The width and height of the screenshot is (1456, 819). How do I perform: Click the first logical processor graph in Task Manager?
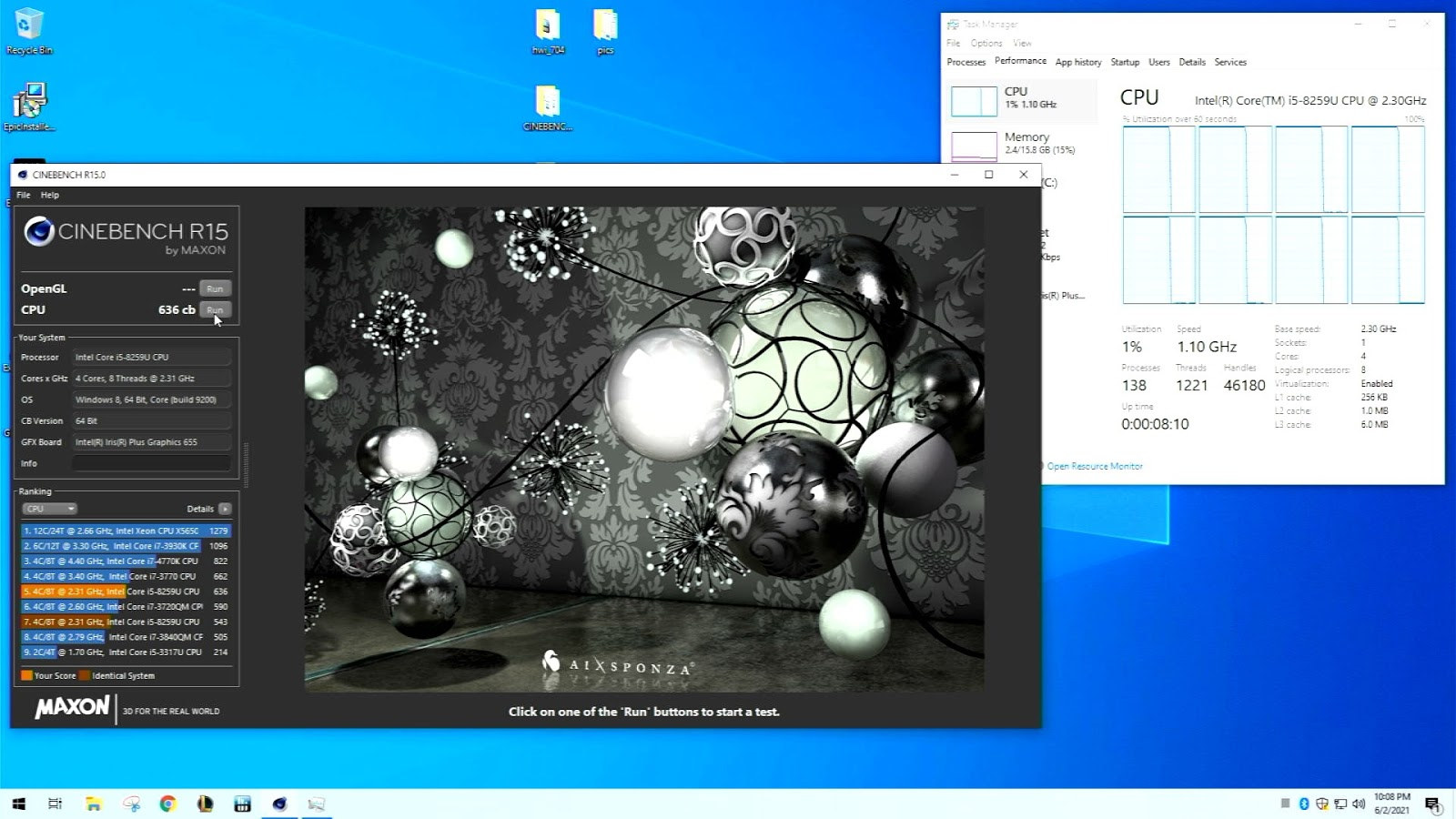1158,169
